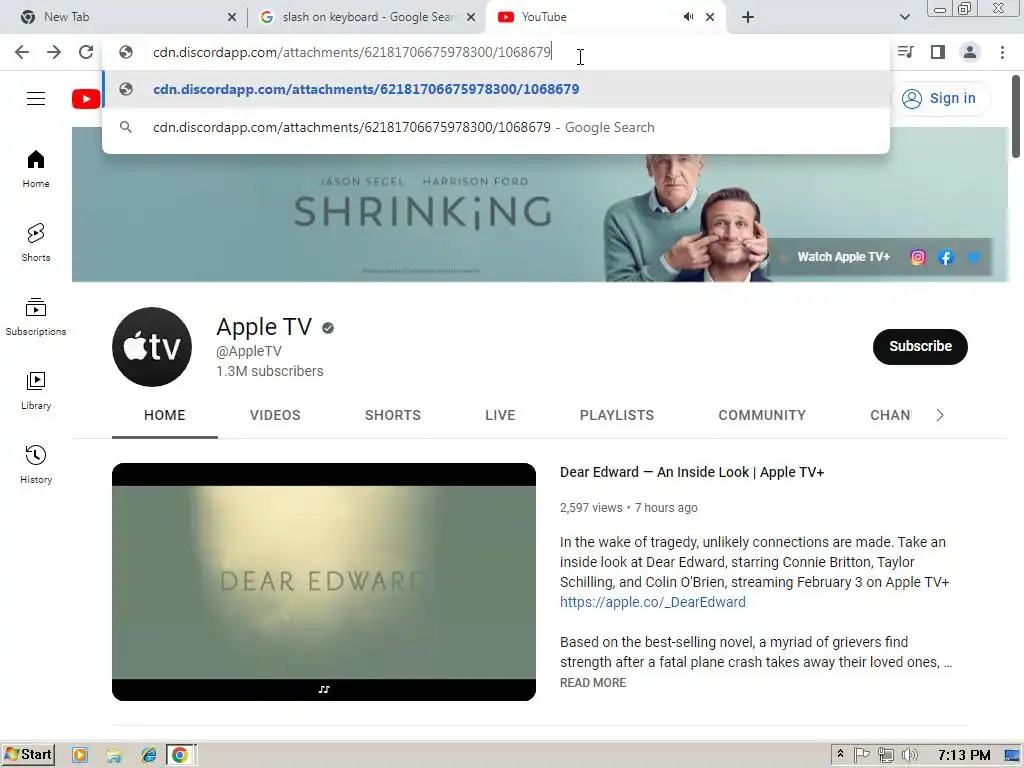Go forward to the next page

pyautogui.click(x=54, y=52)
